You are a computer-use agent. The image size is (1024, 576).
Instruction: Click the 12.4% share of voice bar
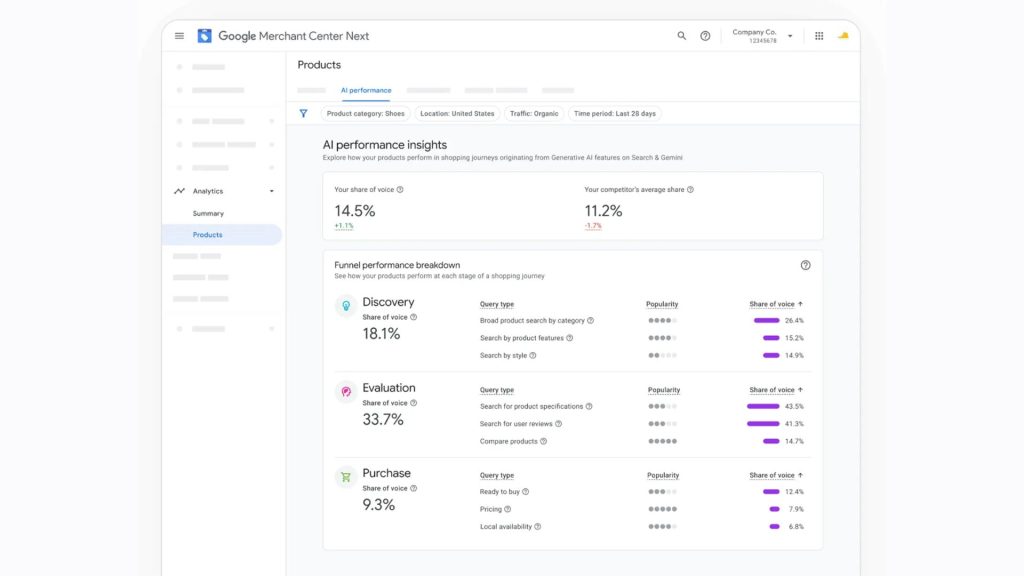771,492
